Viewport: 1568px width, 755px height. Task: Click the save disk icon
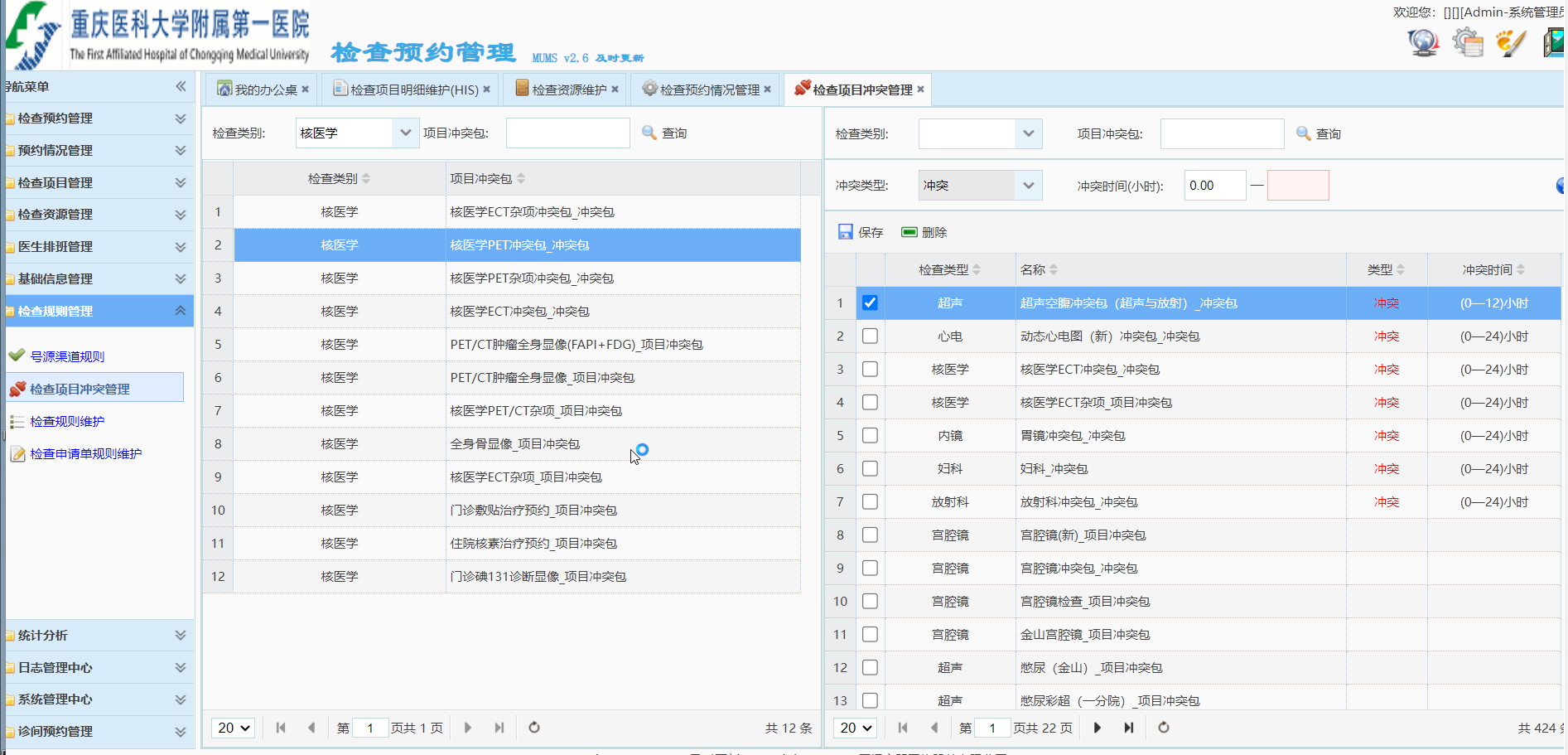845,232
